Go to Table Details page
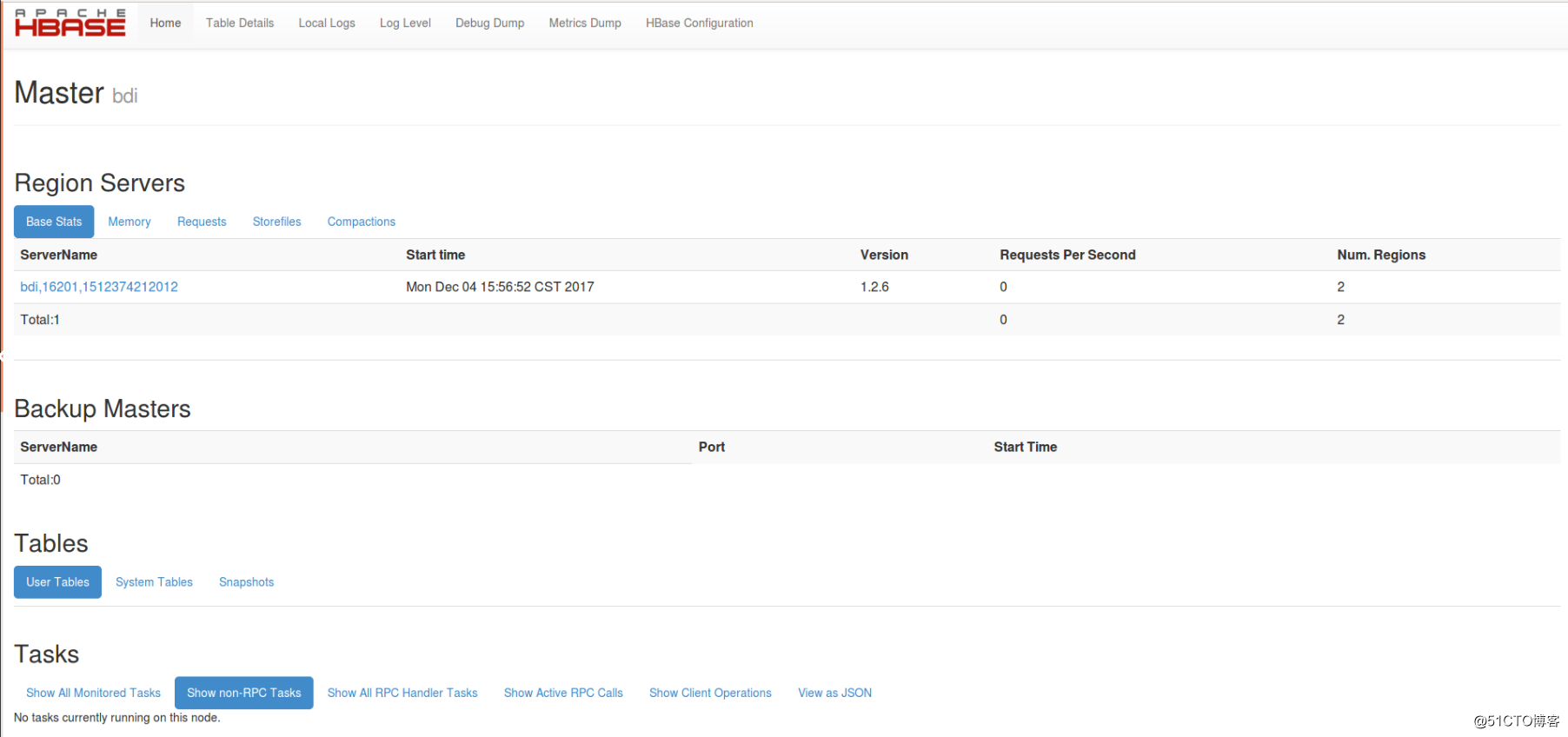Viewport: 1568px width, 737px height. coord(240,23)
